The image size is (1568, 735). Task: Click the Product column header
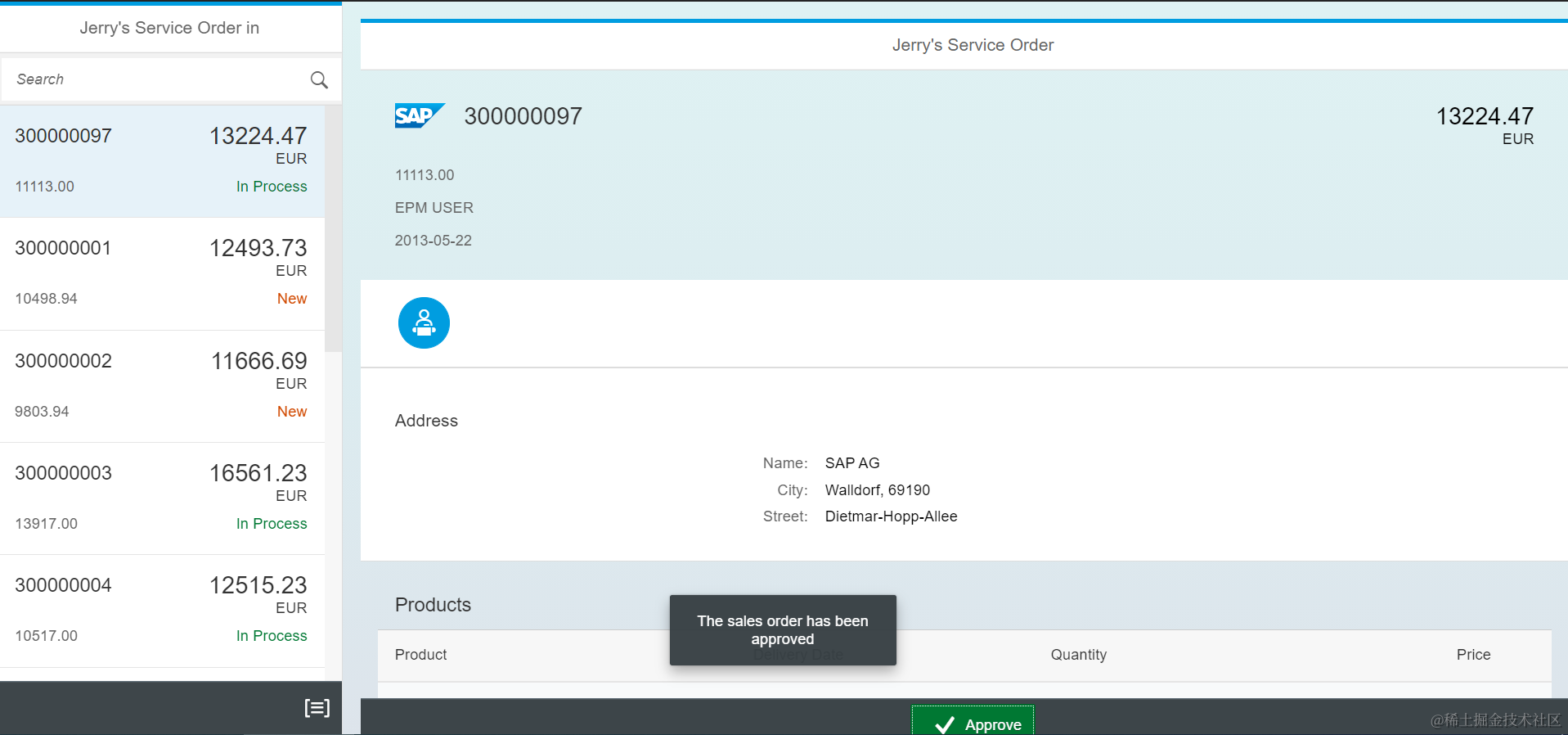click(420, 655)
